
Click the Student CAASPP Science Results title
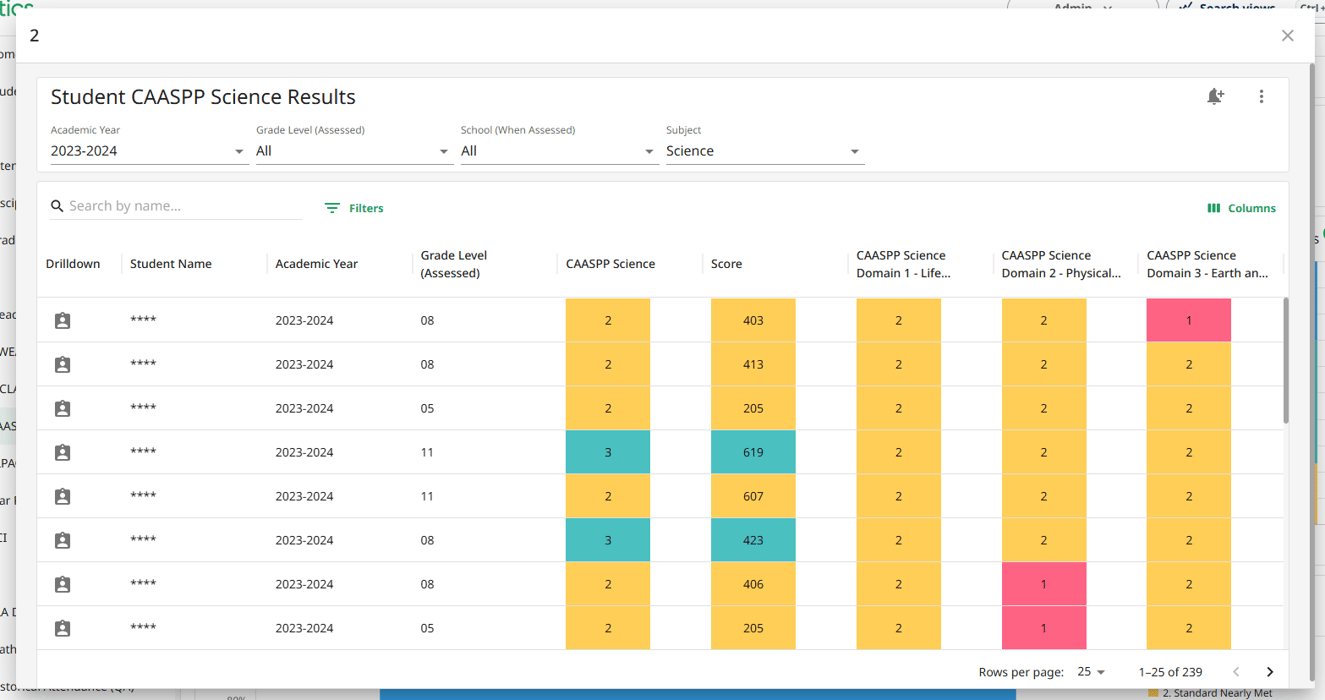203,97
